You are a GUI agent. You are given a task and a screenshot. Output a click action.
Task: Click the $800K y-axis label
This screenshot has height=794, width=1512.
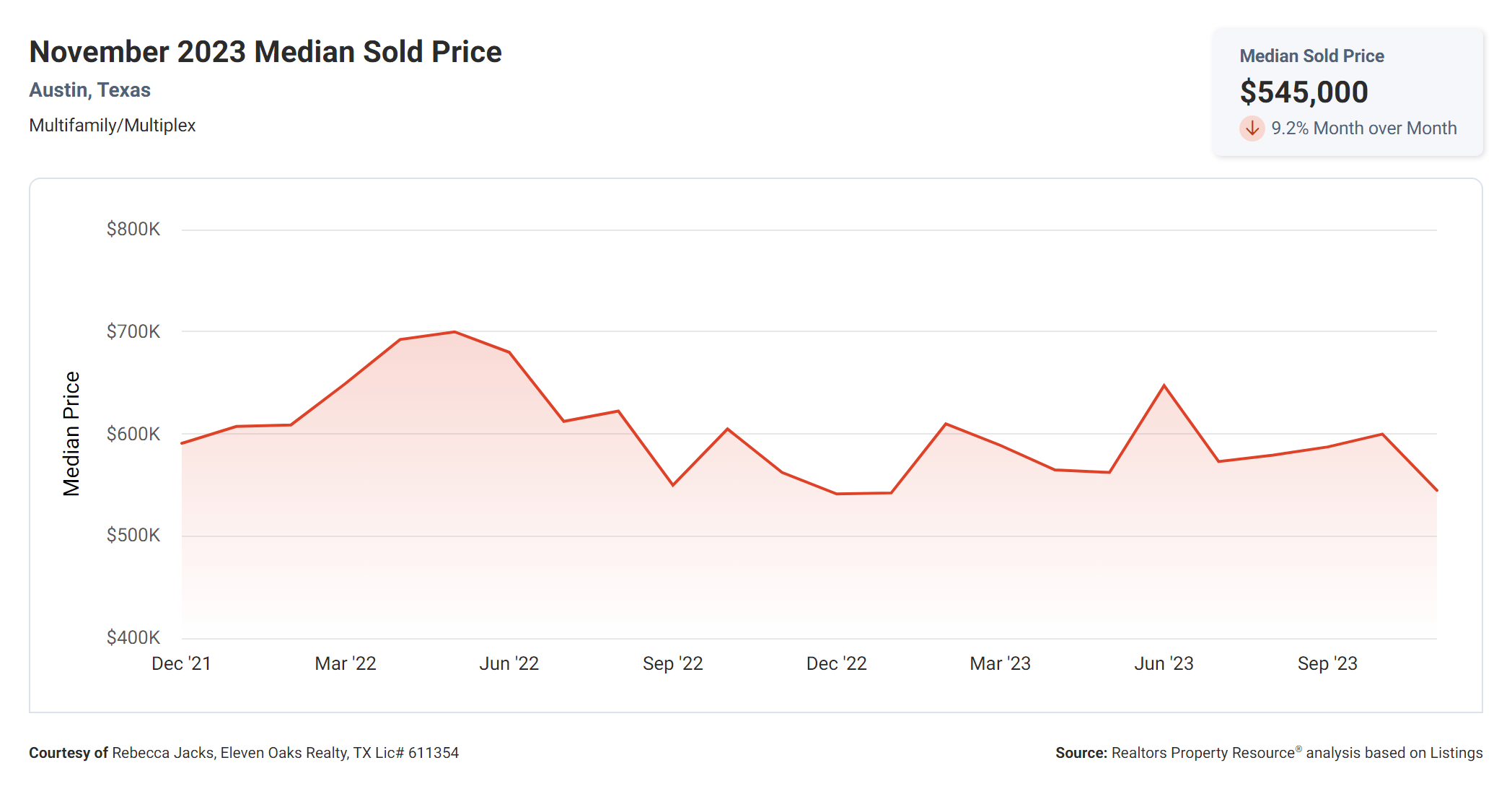pos(133,230)
